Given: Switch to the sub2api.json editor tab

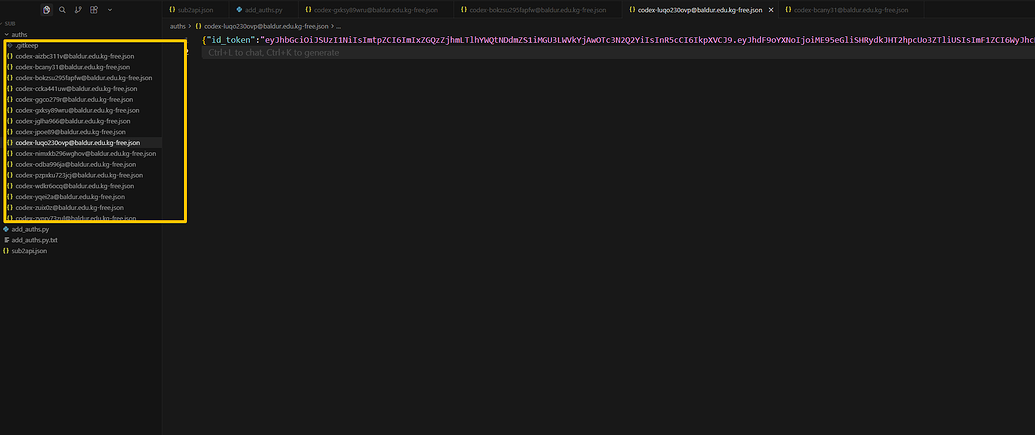Looking at the screenshot, I should 195,10.
